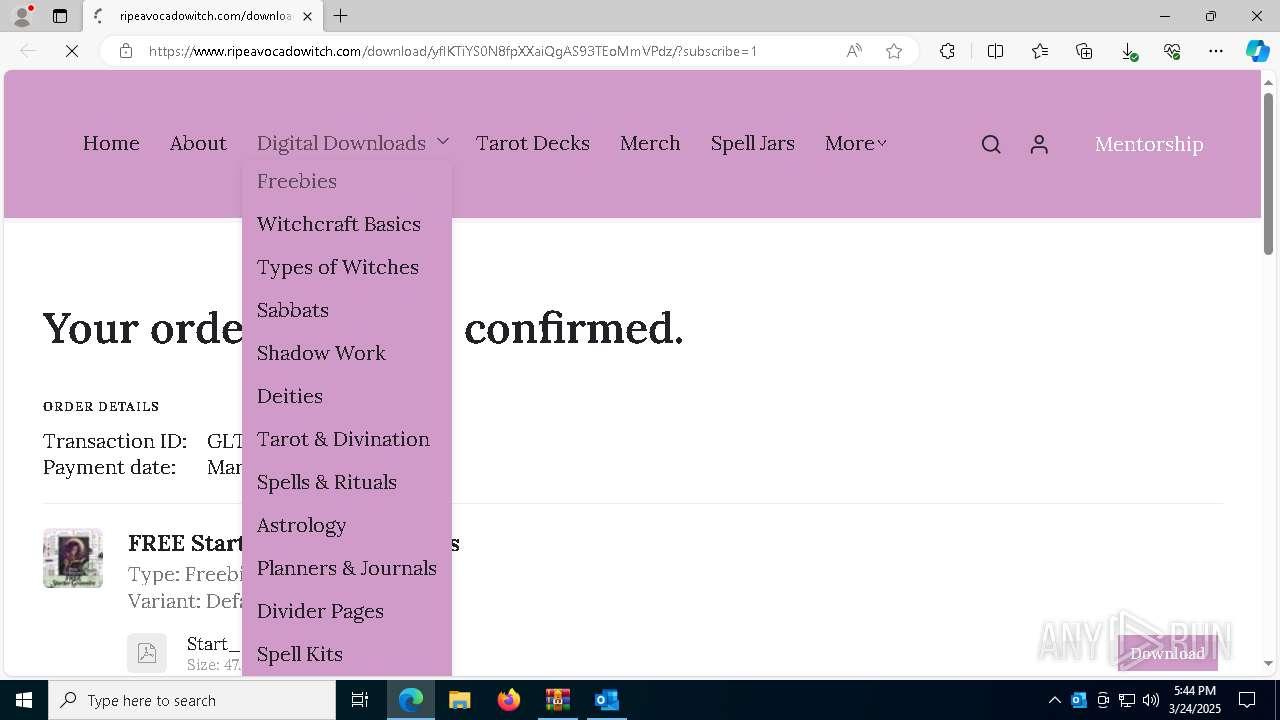Launch Copilot from the toolbar
Viewport: 1280px width, 720px height.
click(1257, 51)
